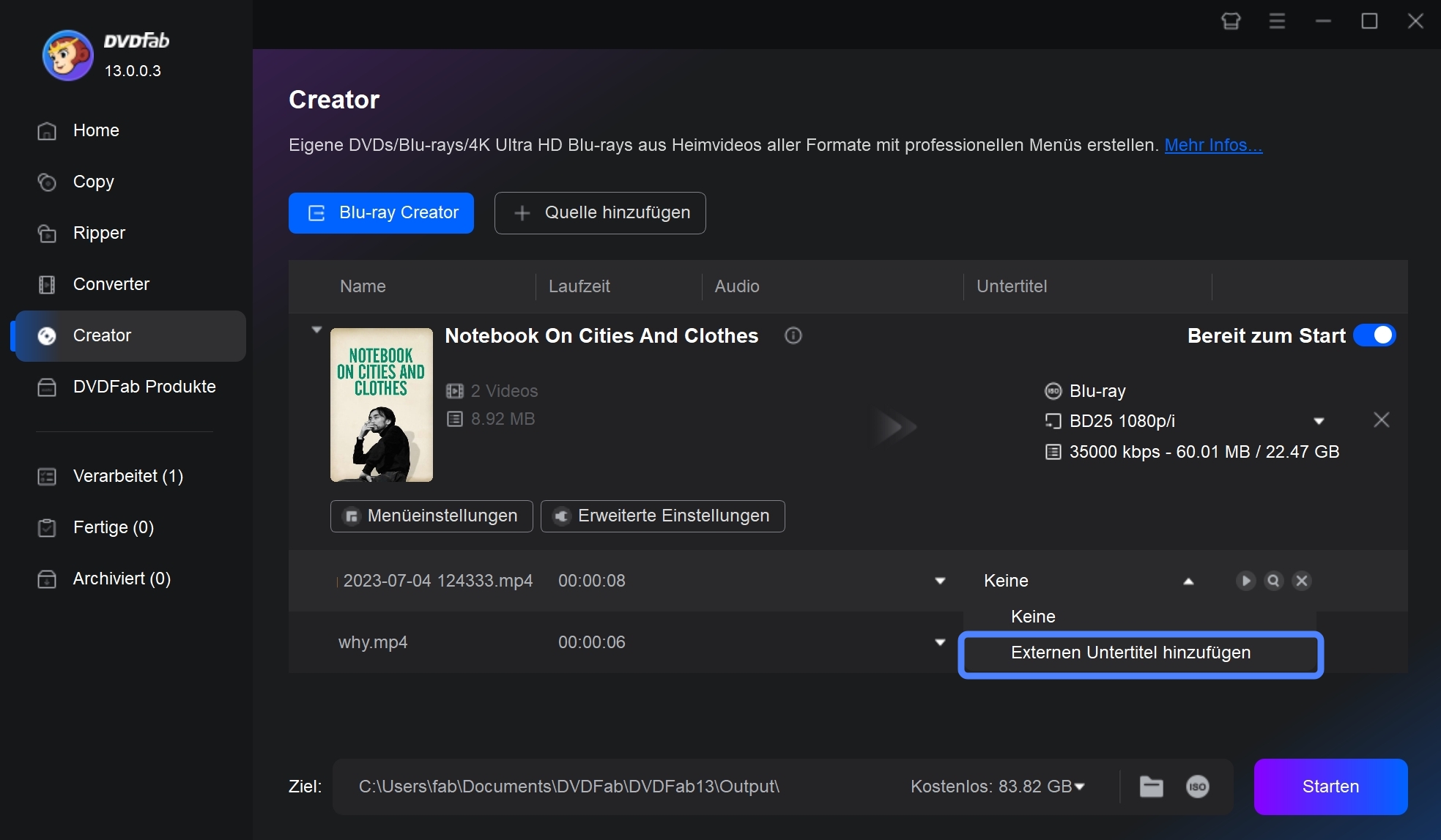Remove the Notebook On Cities task

(1382, 420)
